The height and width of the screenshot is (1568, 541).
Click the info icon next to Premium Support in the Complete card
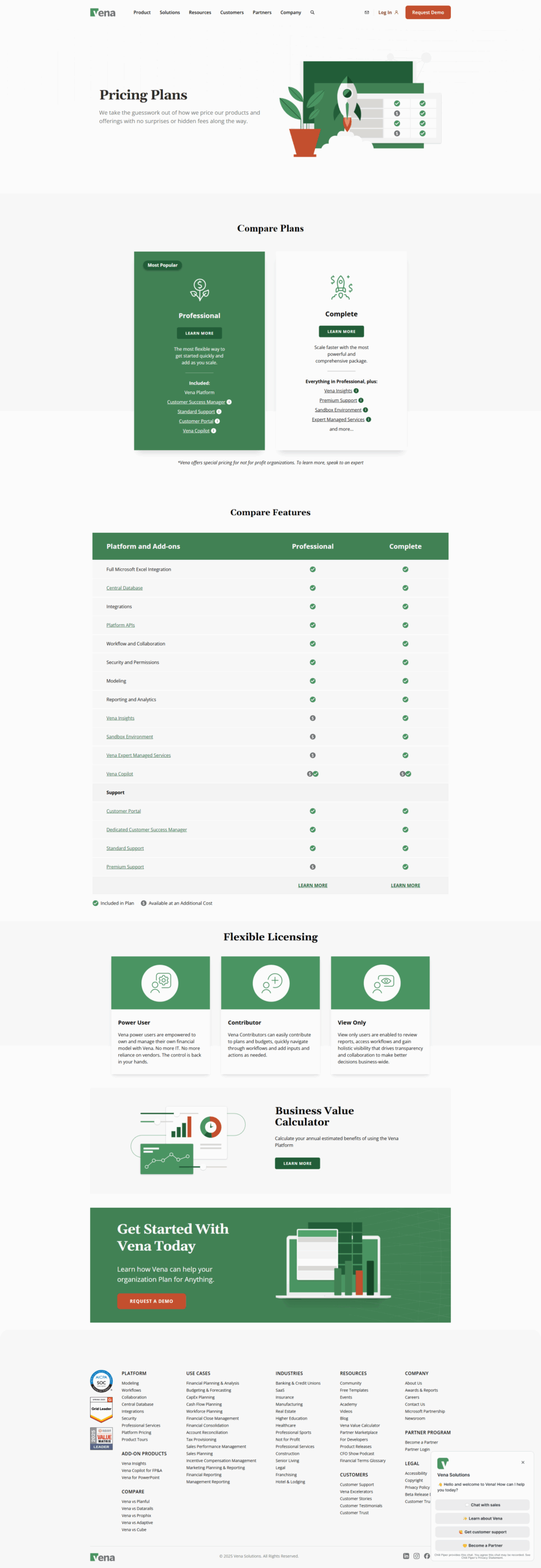click(361, 401)
